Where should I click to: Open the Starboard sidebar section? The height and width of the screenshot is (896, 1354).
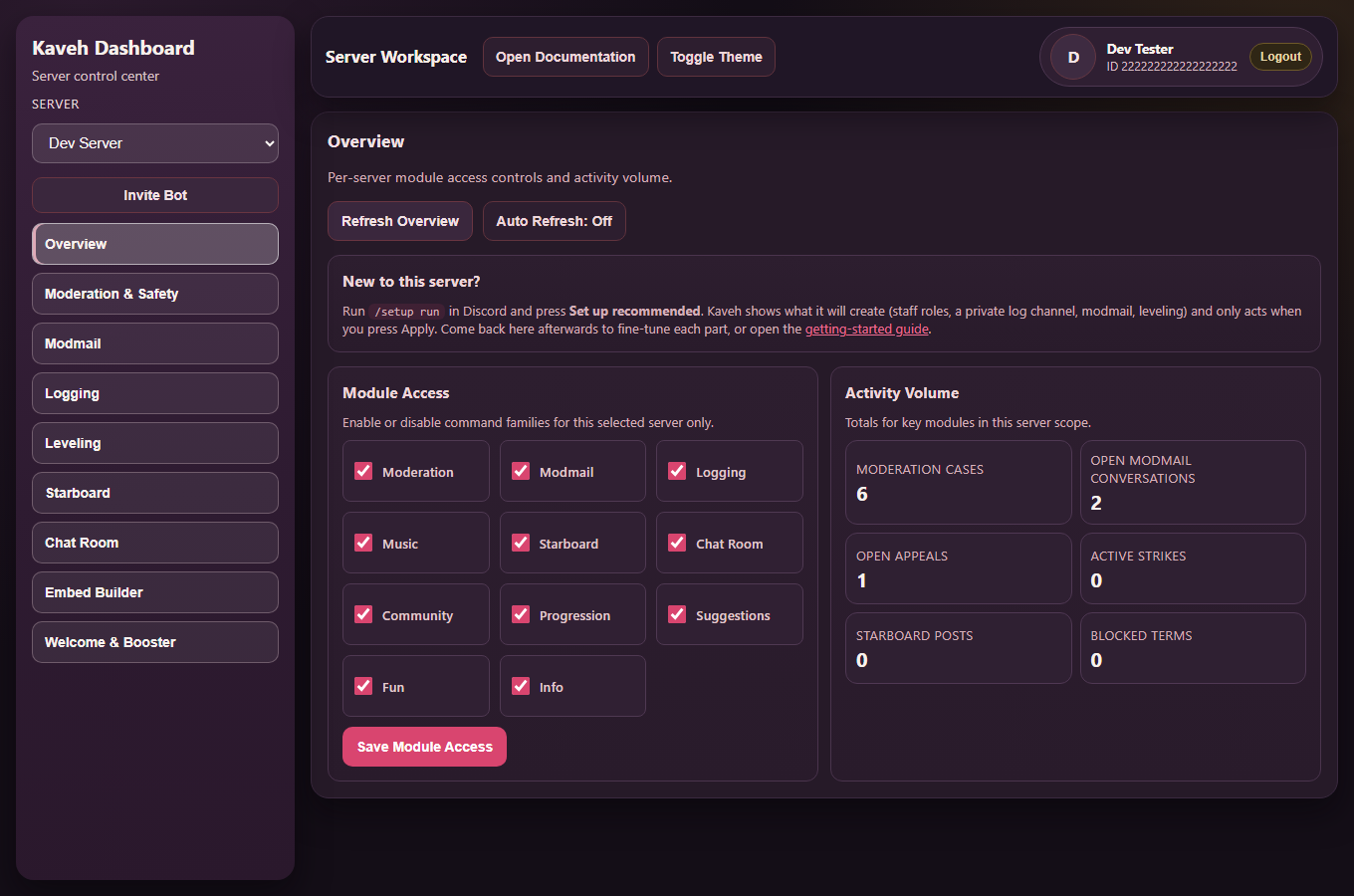(155, 493)
